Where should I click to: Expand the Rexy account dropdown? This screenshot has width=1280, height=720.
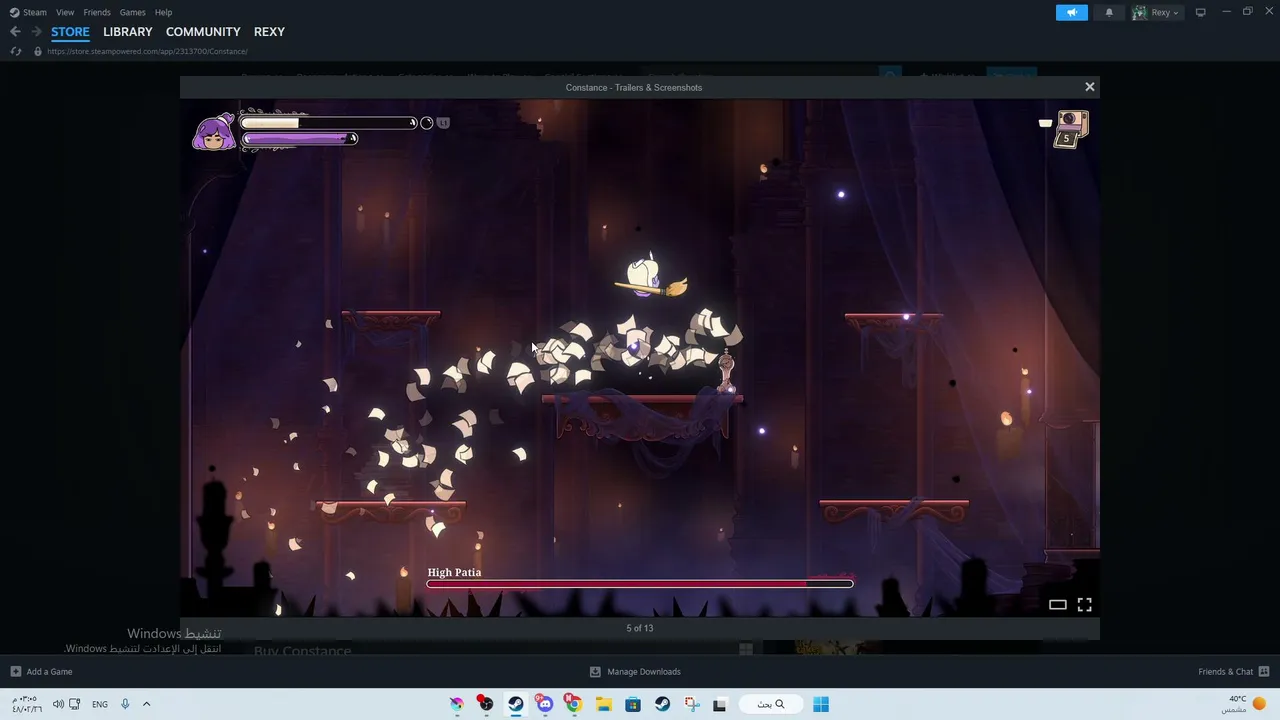pyautogui.click(x=1156, y=12)
